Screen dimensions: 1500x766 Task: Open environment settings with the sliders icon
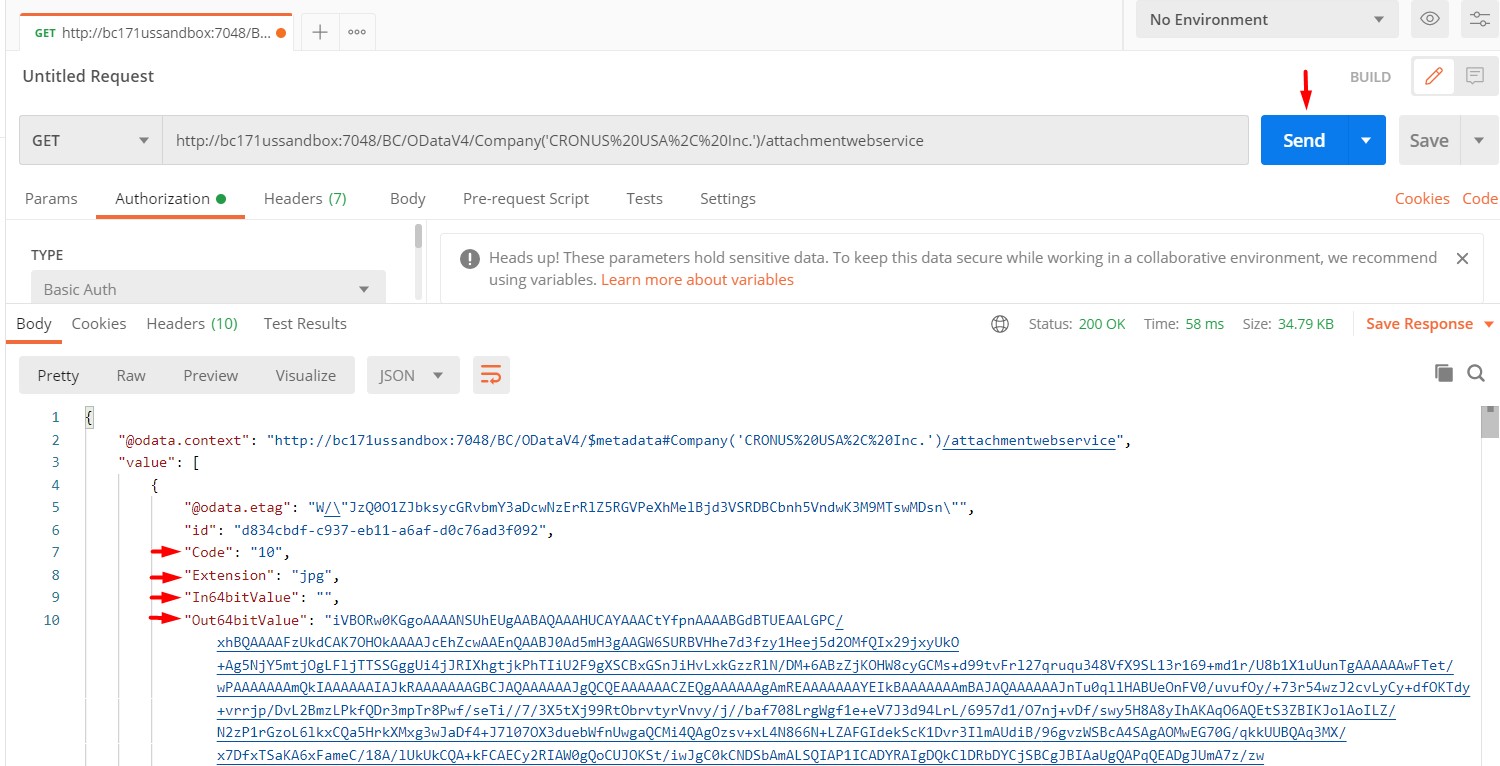1479,19
